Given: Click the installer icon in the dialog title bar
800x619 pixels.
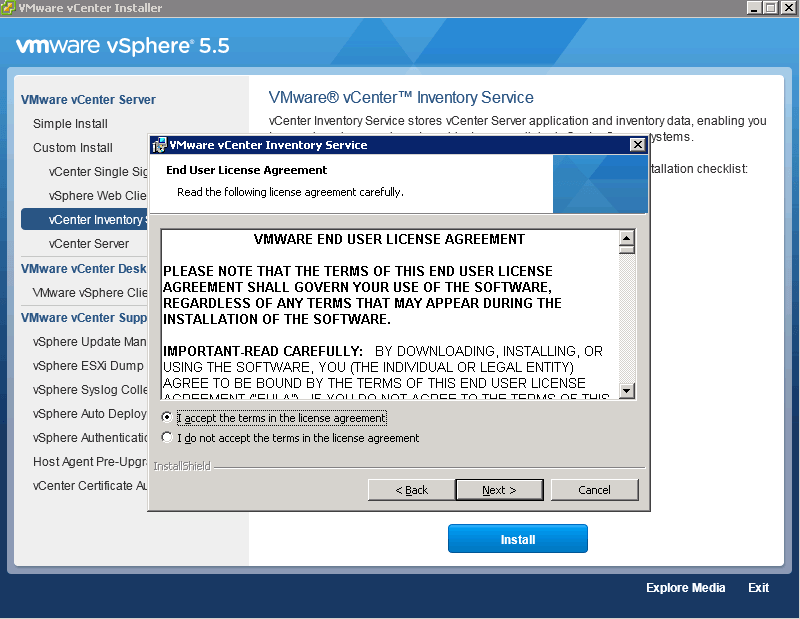Looking at the screenshot, I should [x=159, y=145].
